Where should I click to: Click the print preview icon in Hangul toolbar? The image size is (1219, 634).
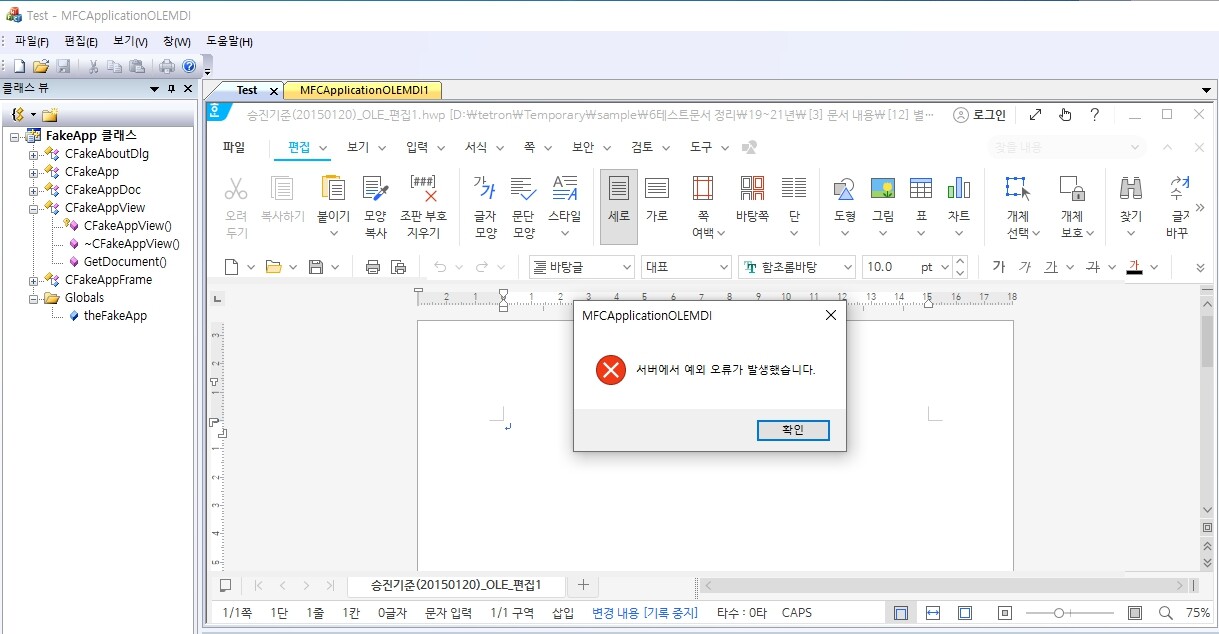coord(398,267)
